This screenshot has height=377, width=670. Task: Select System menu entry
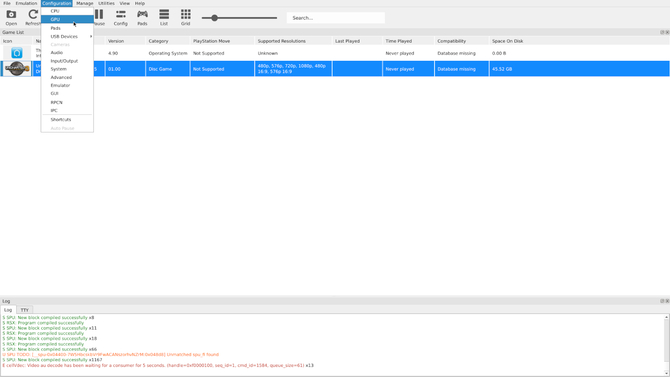[x=67, y=69]
